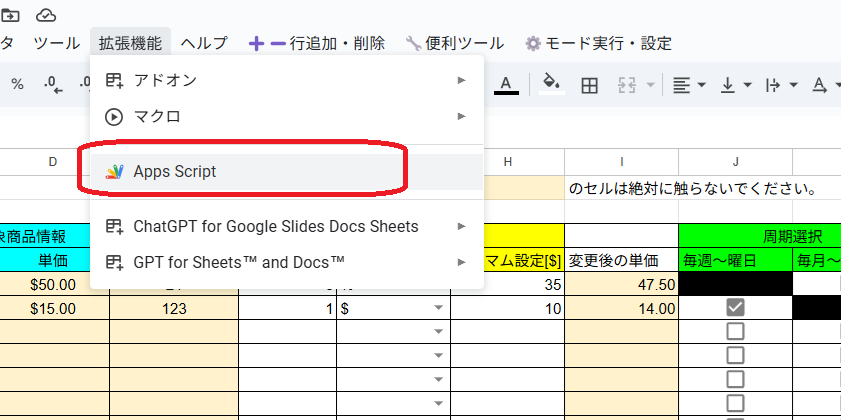Select column D header
841x420 pixels.
click(x=53, y=162)
